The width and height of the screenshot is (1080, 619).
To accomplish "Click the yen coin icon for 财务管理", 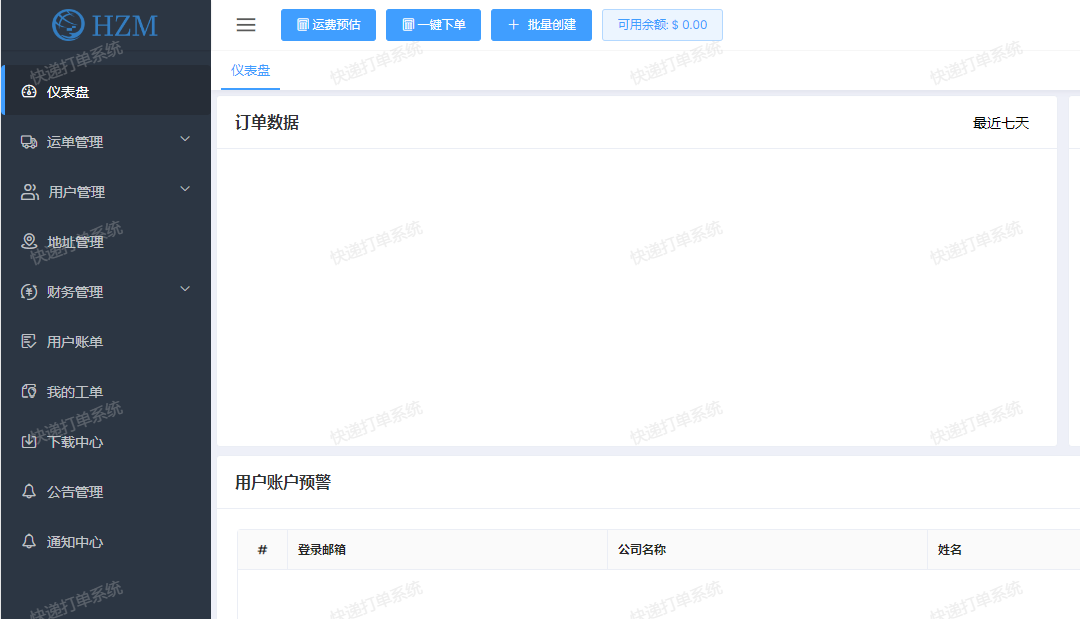I will (x=29, y=292).
